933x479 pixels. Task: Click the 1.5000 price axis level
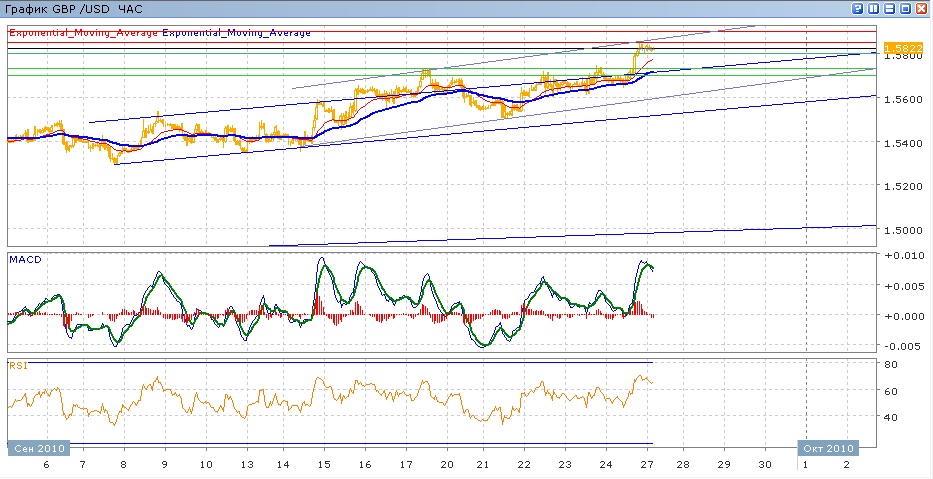903,229
